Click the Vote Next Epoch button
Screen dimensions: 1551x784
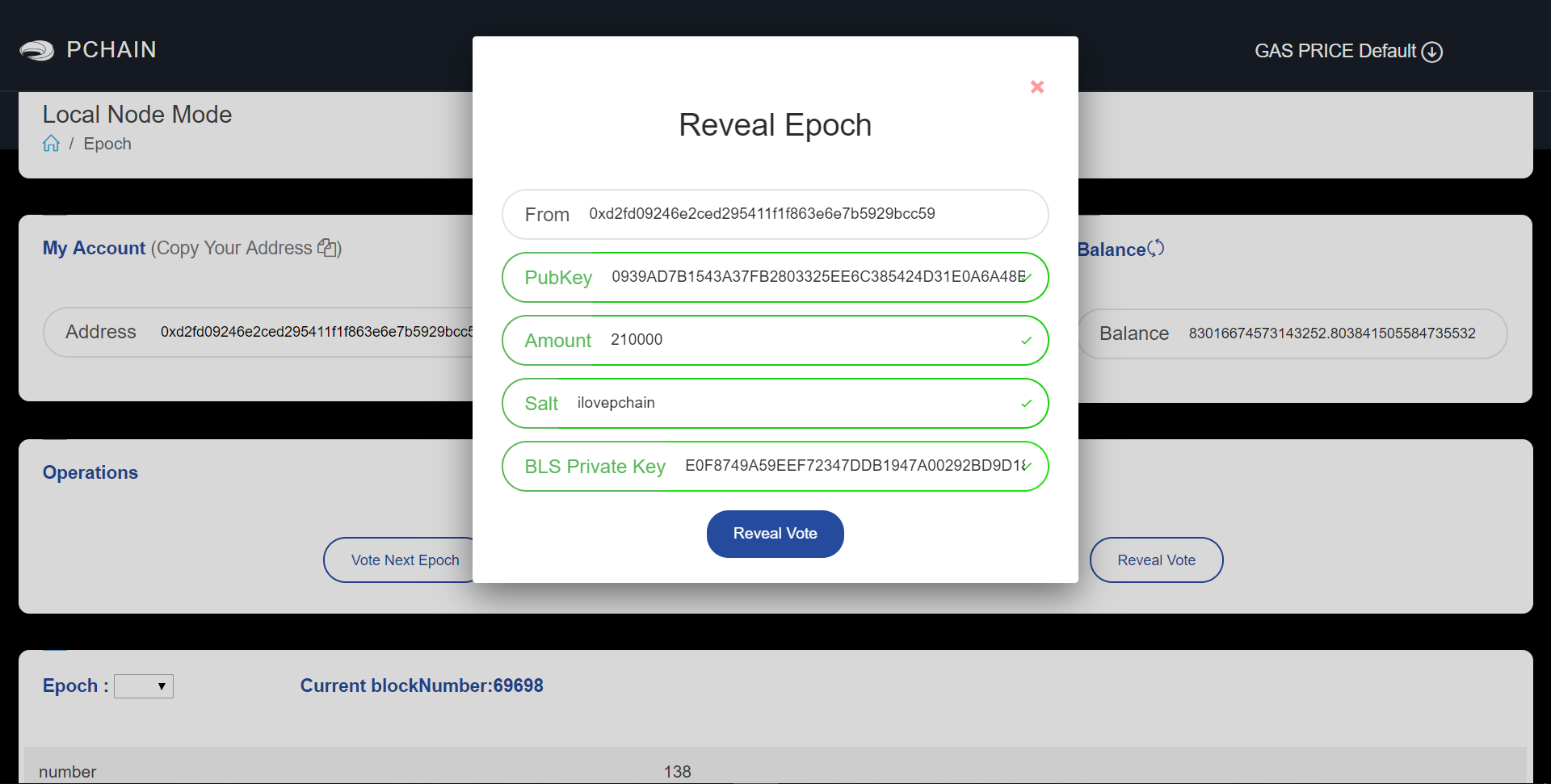(x=405, y=560)
